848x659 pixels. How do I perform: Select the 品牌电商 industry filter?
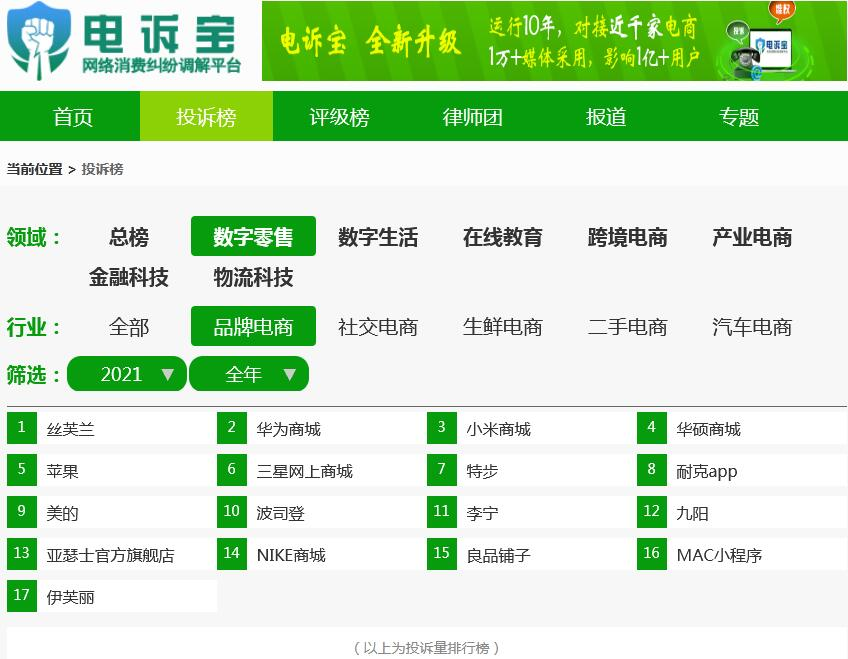pos(253,327)
